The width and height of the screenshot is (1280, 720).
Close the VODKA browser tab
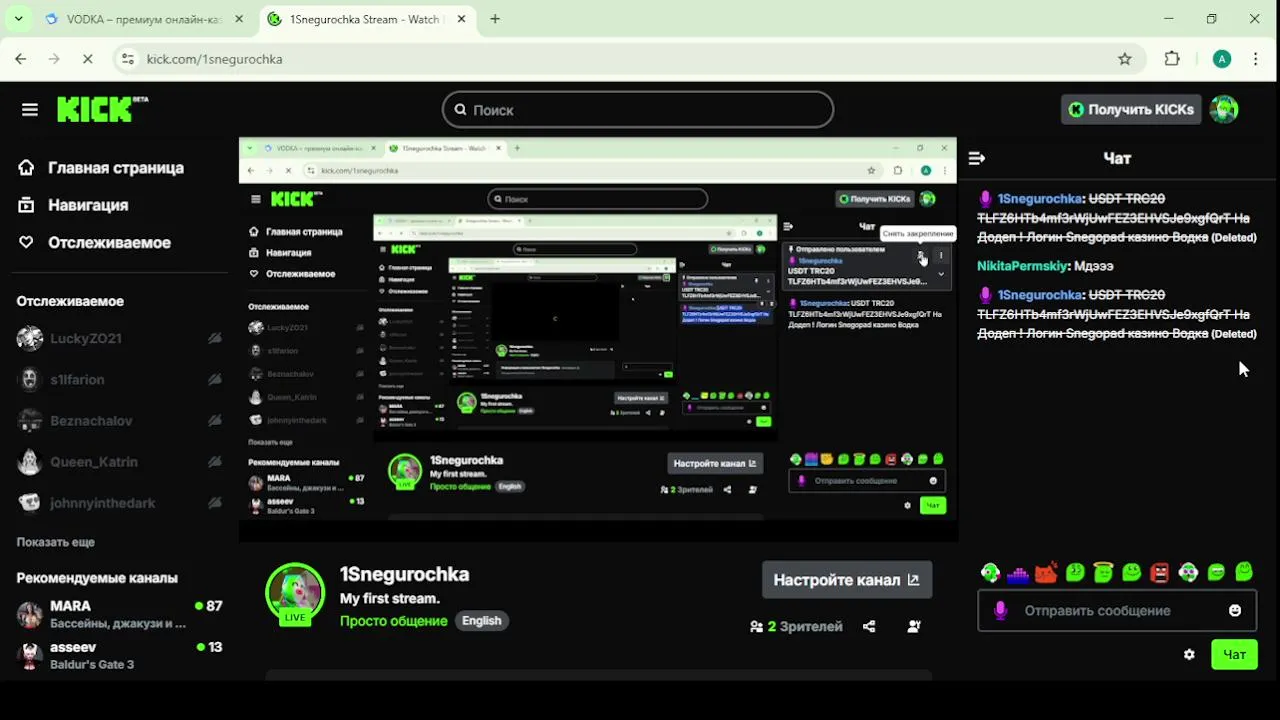(x=238, y=19)
